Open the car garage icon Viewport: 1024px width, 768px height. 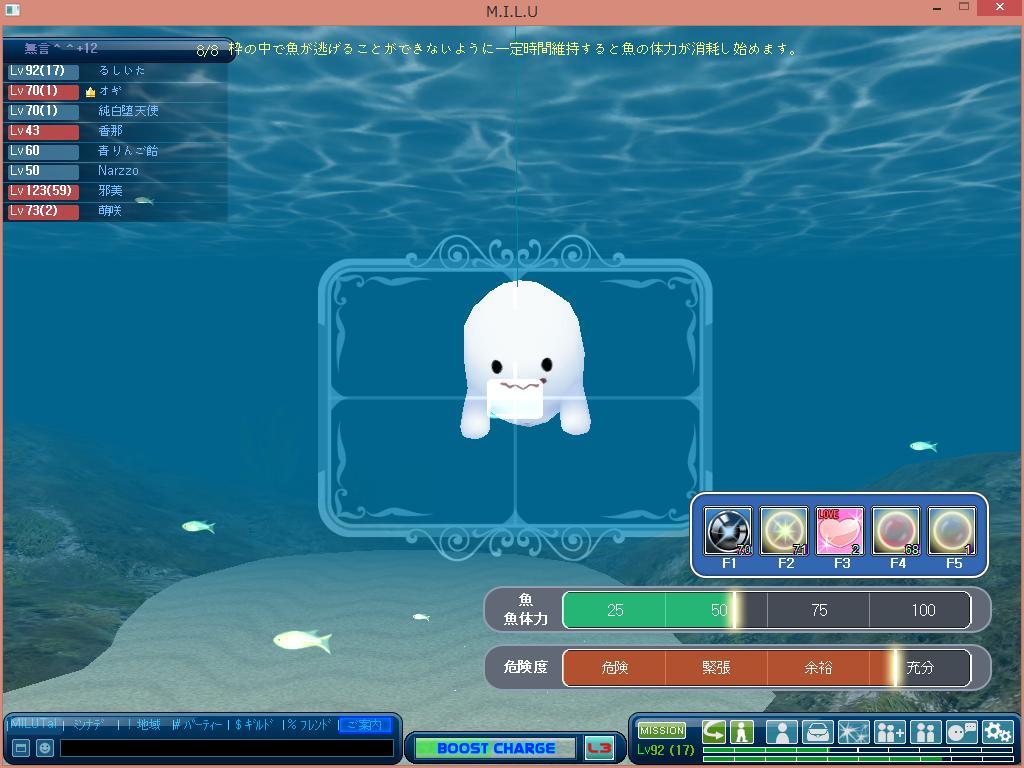pos(818,732)
